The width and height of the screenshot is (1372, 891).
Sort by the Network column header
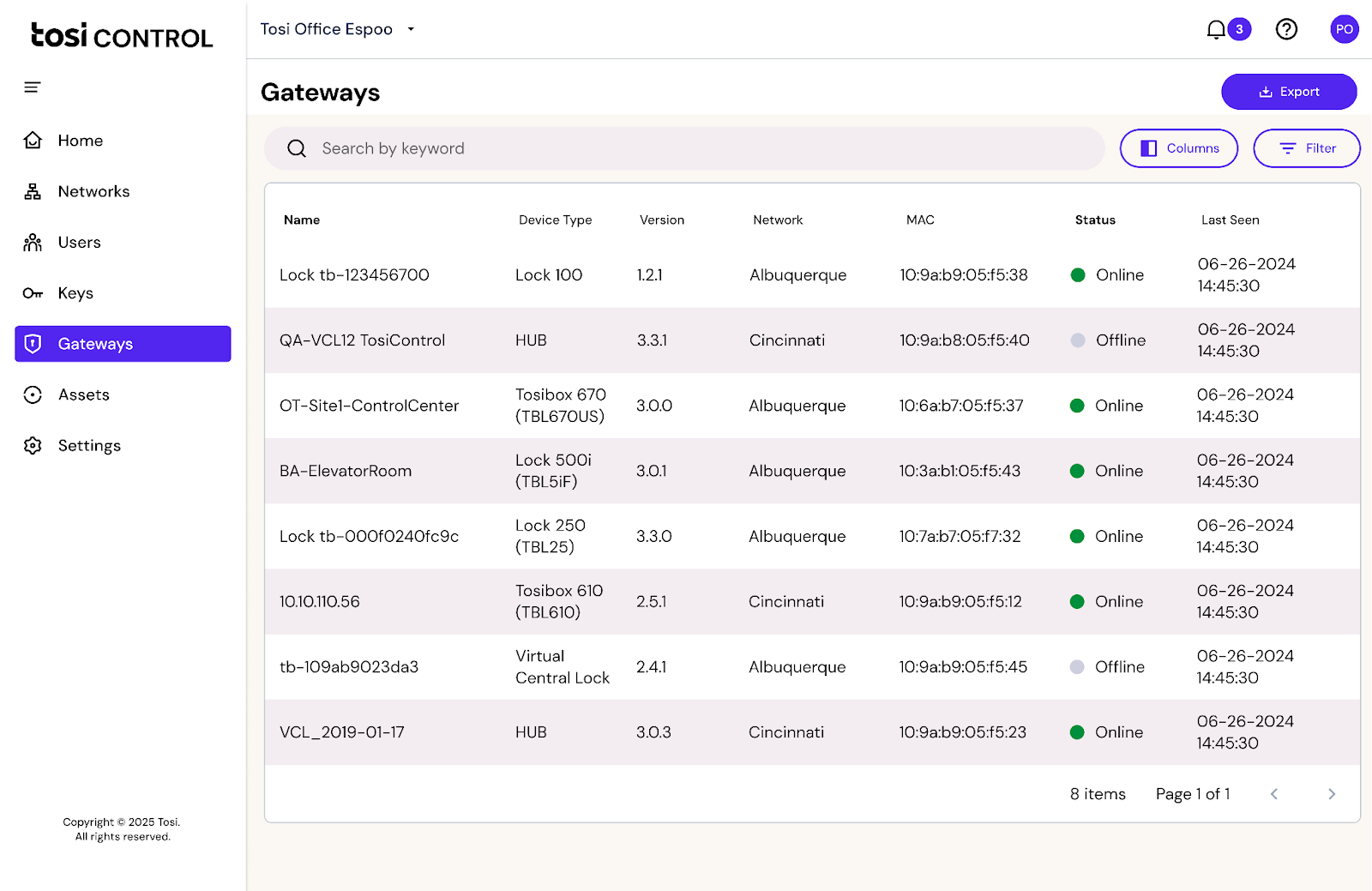tap(778, 220)
